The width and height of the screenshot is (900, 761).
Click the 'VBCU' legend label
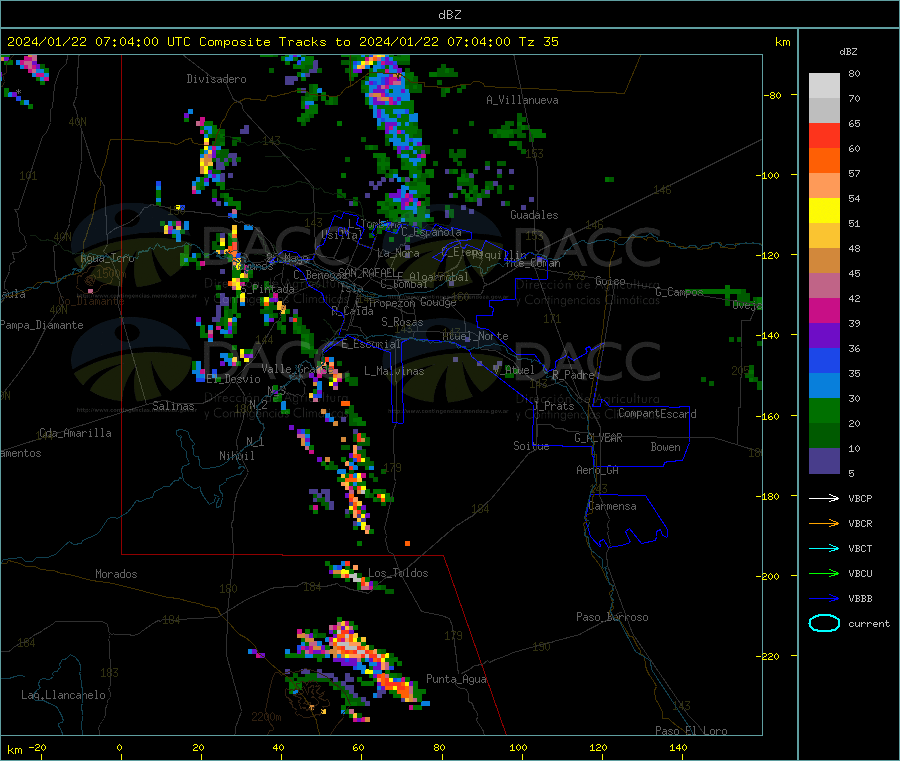860,573
